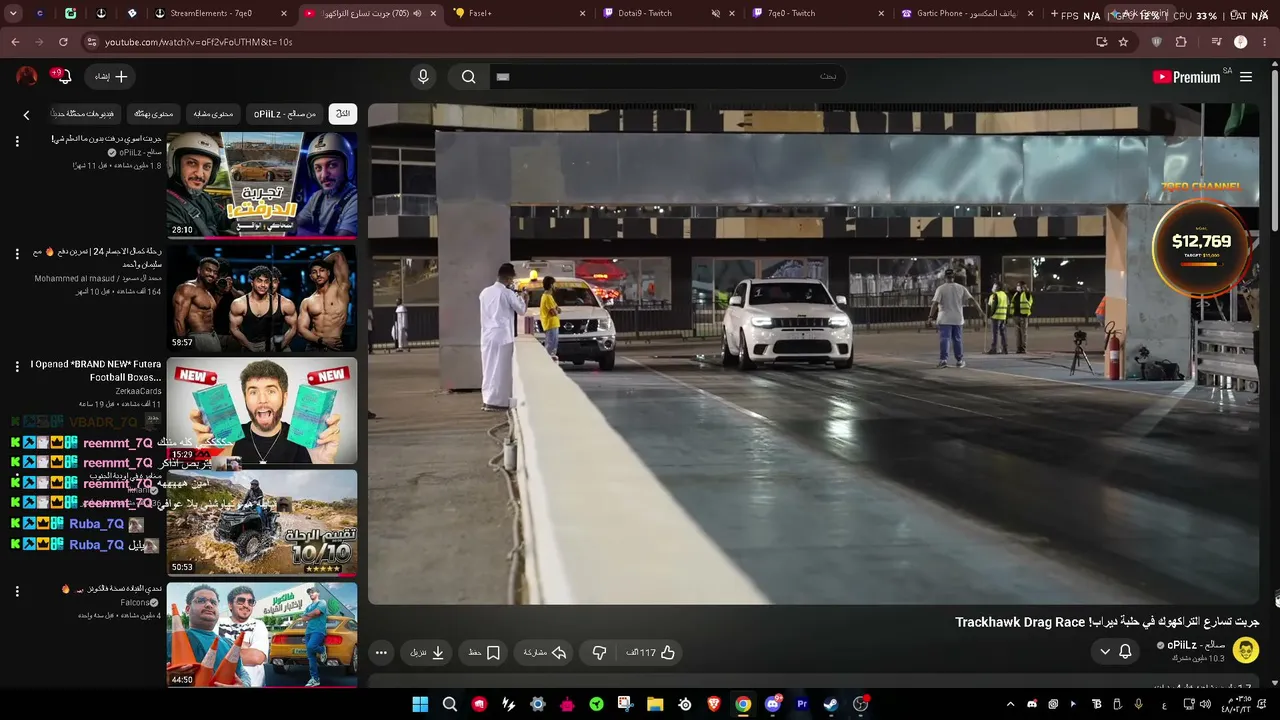Open Steam from the taskbar
This screenshot has height=720, width=1280.
[831, 704]
